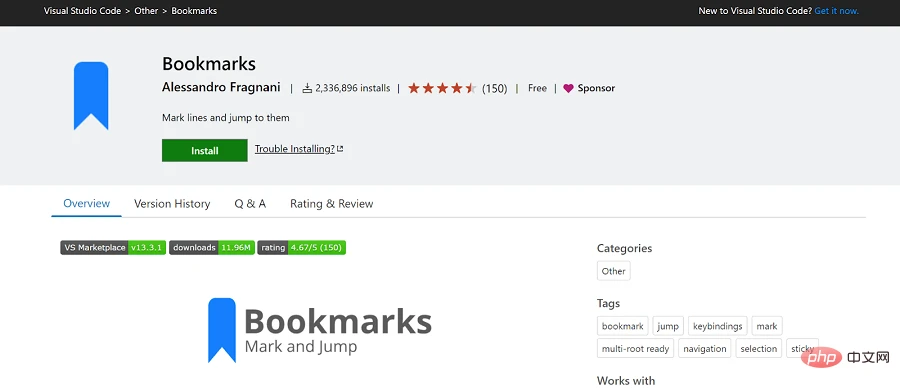Open the Overview tab
Viewport: 900px width, 390px height.
tap(87, 203)
